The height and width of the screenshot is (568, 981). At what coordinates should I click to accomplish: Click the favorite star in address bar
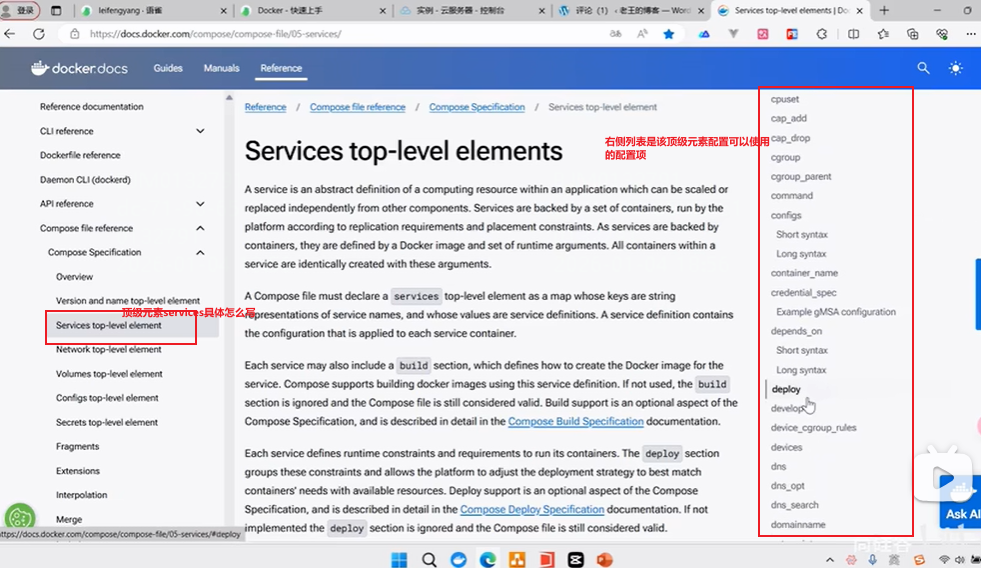pyautogui.click(x=669, y=34)
